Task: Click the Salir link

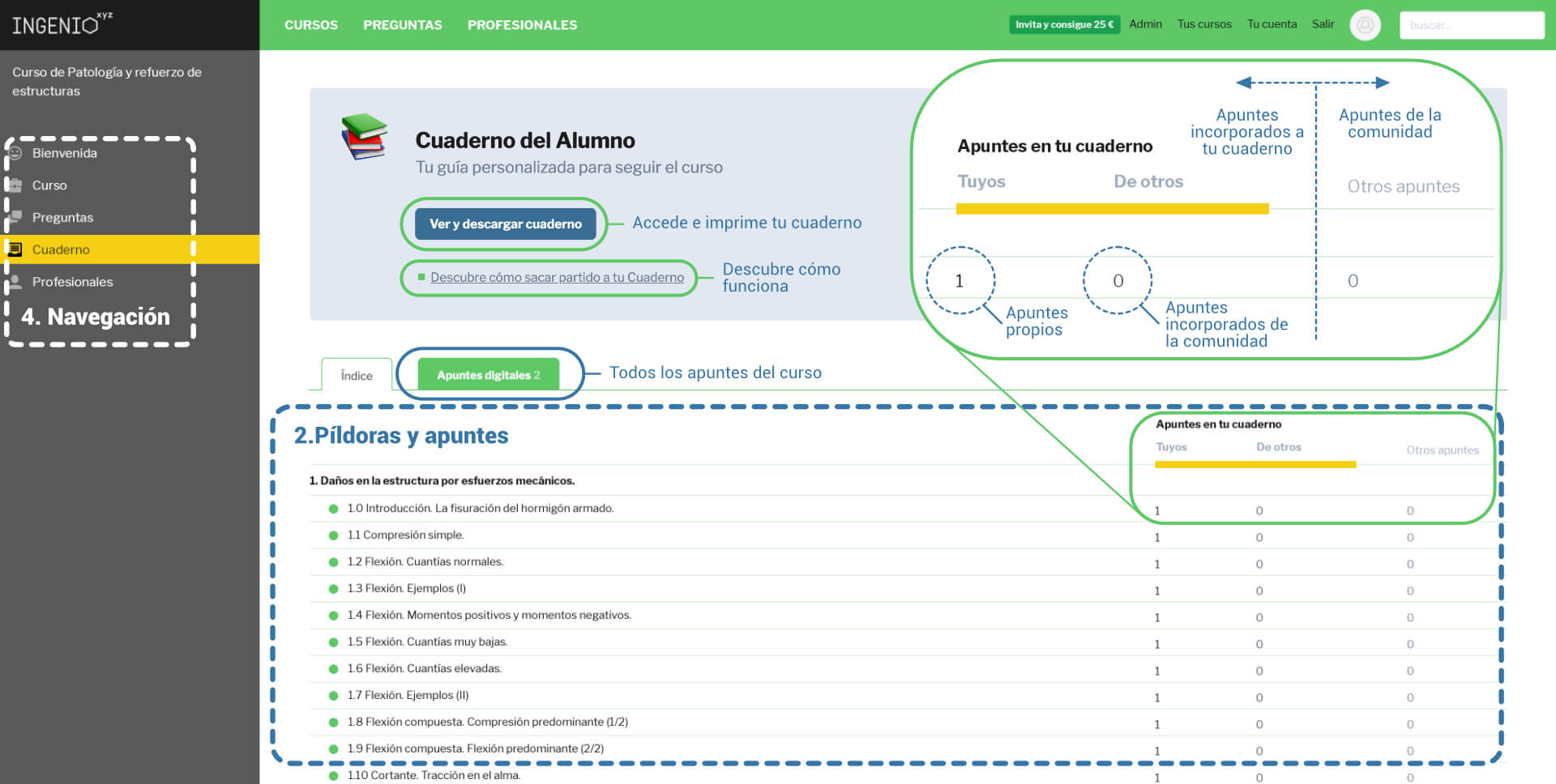Action: pyautogui.click(x=1323, y=24)
